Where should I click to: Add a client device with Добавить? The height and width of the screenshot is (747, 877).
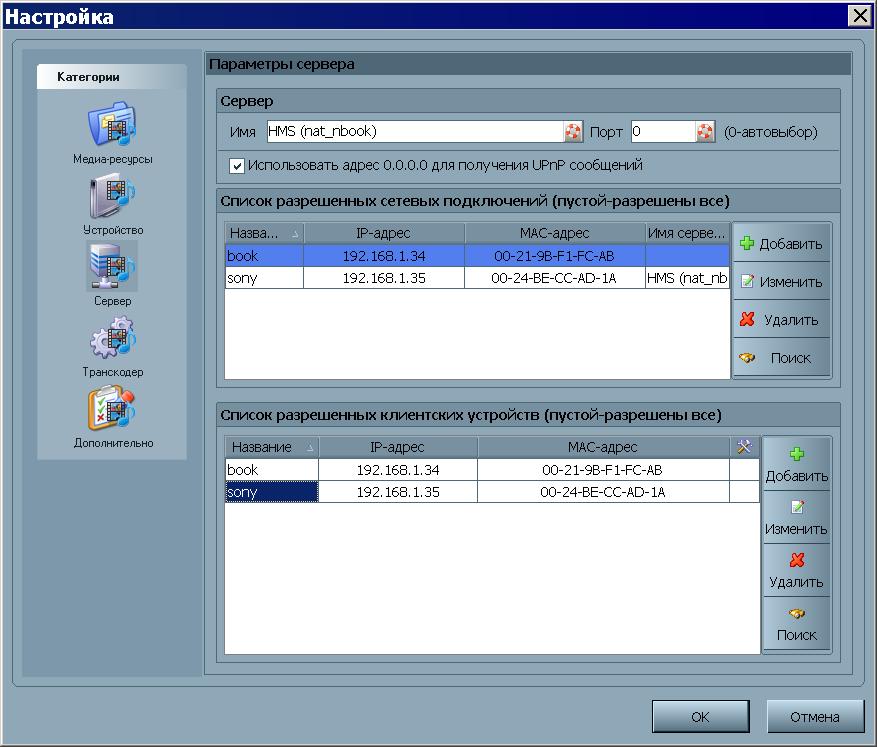pyautogui.click(x=796, y=465)
